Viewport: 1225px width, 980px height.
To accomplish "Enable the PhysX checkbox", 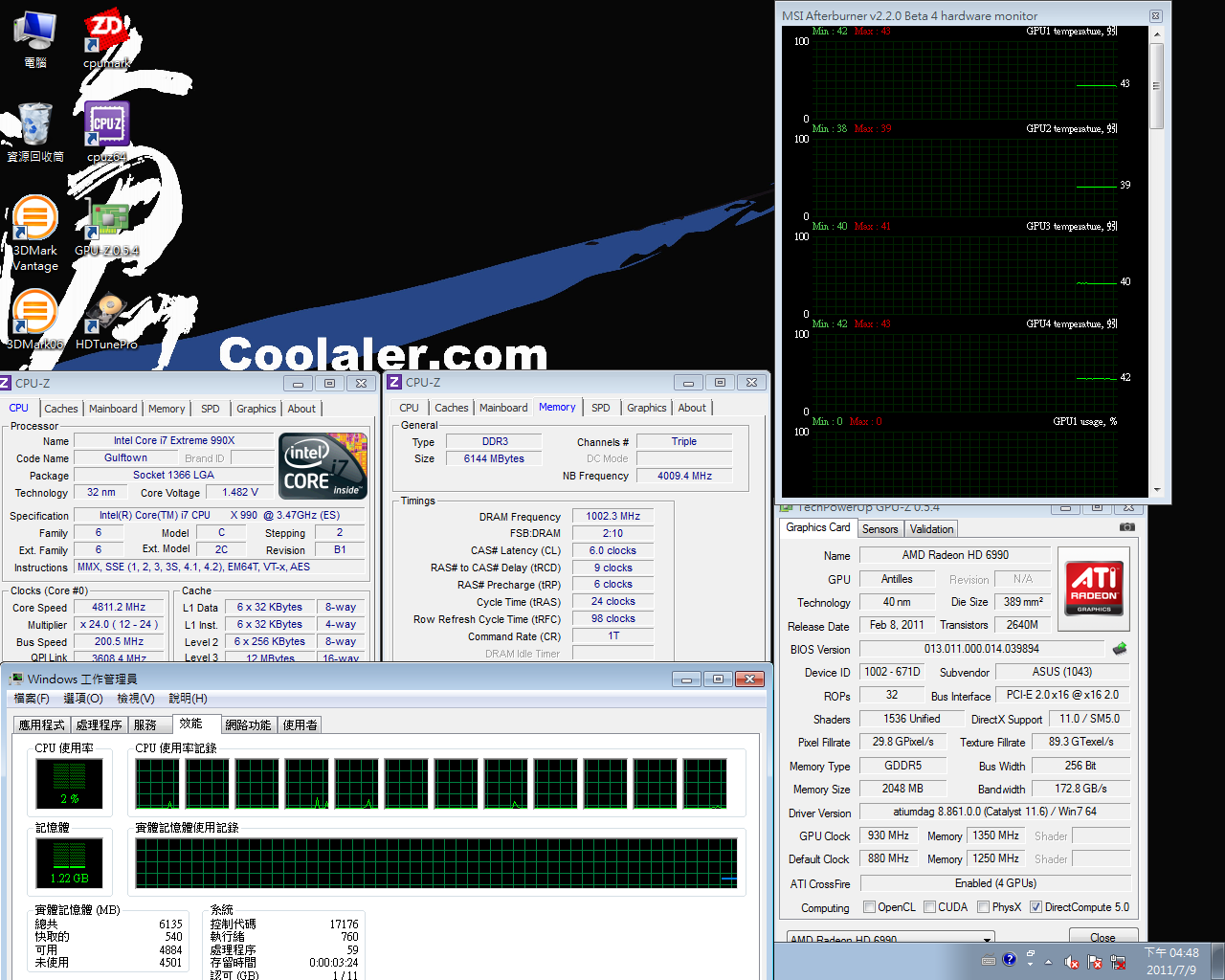I will (x=983, y=907).
